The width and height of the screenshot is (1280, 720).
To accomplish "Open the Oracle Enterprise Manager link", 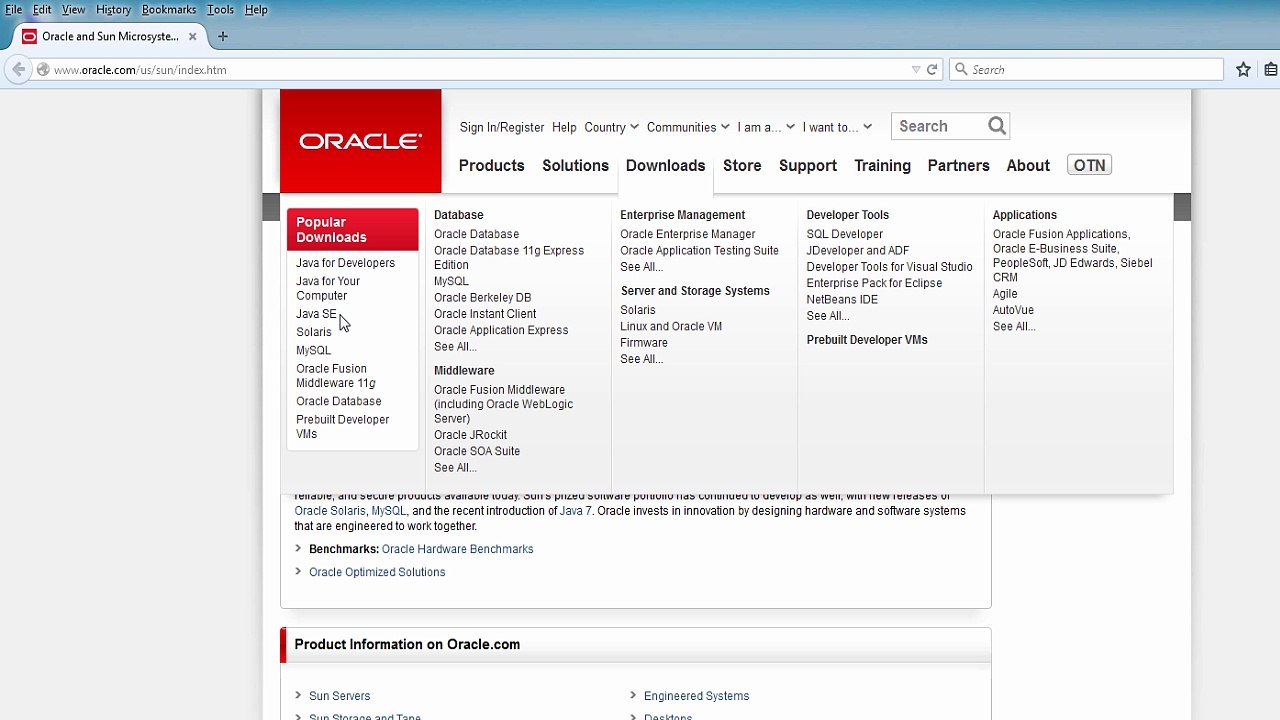I will click(688, 234).
